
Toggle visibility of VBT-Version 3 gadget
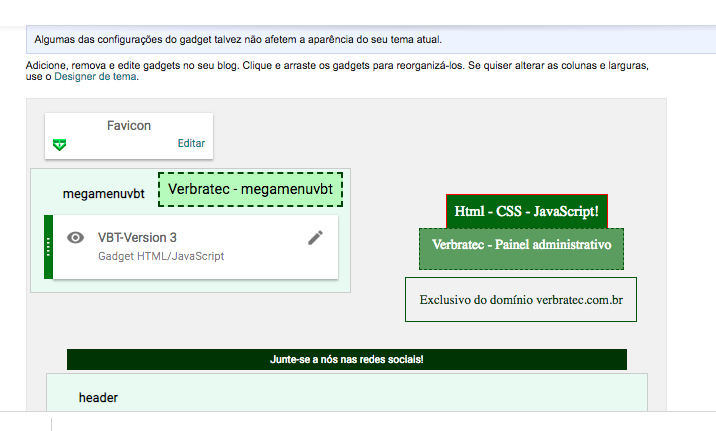click(x=75, y=238)
